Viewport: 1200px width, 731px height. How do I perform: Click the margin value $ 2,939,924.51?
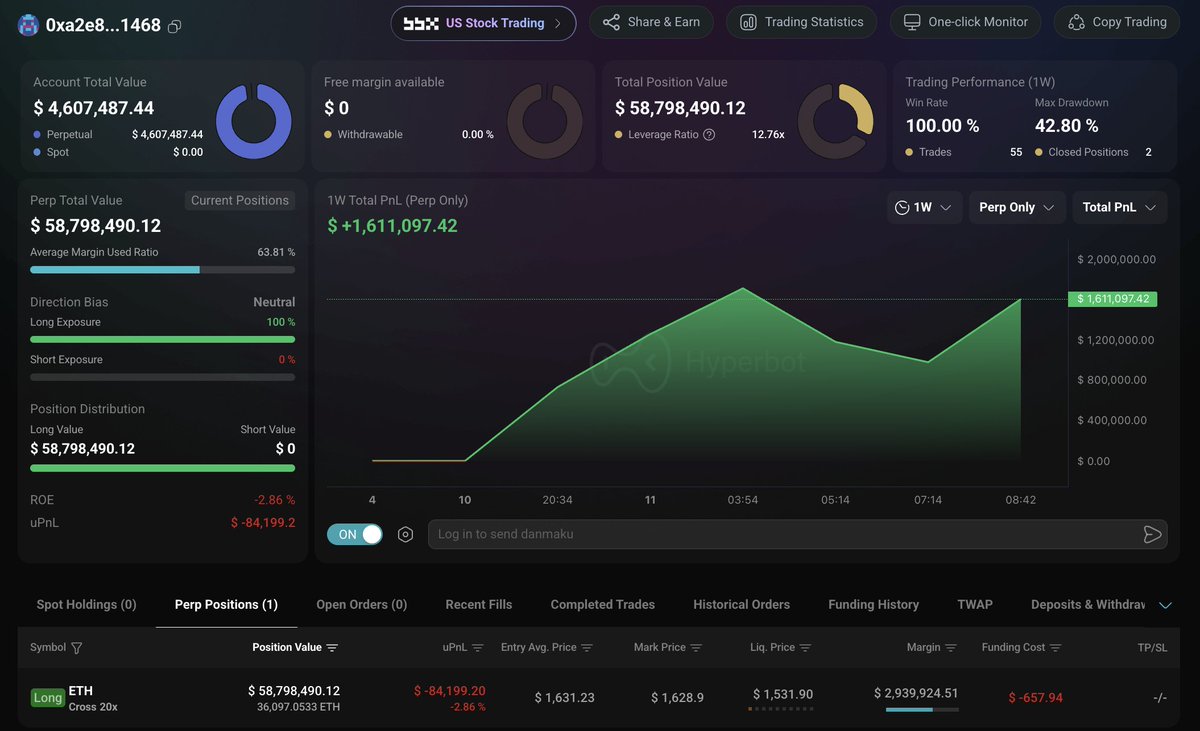916,693
